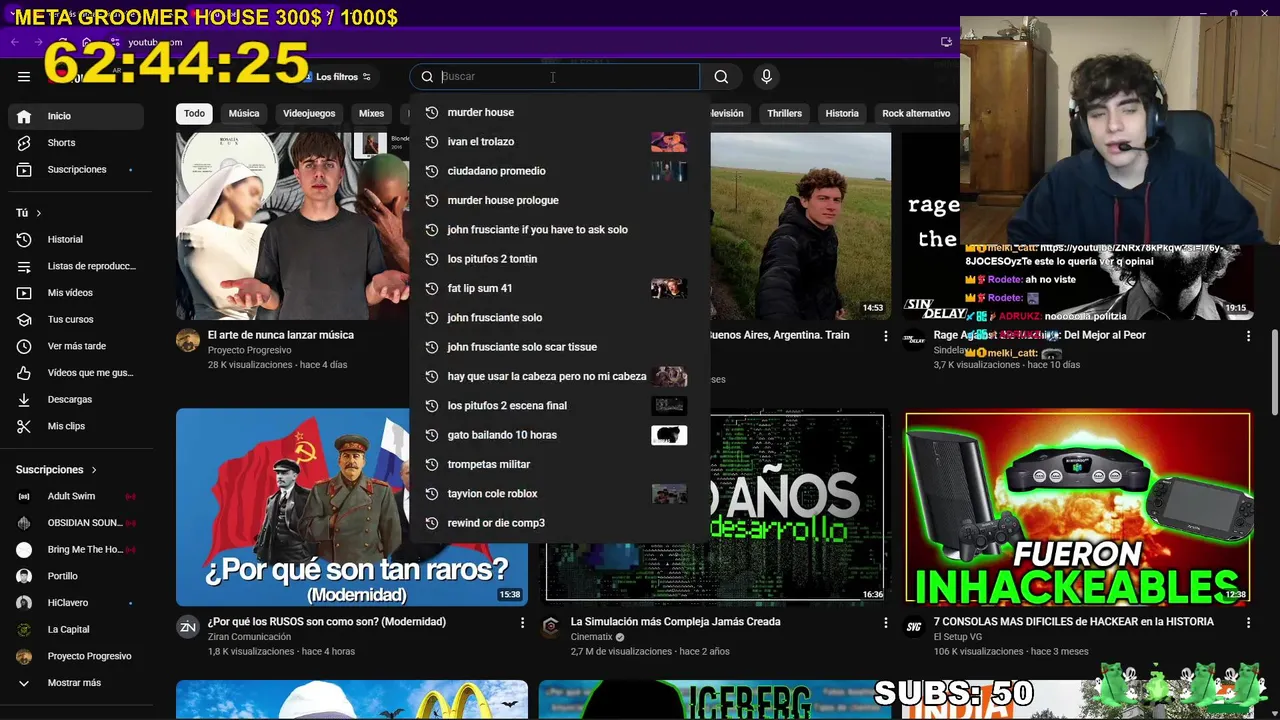
Task: Select Música filter chip
Action: coord(243,114)
